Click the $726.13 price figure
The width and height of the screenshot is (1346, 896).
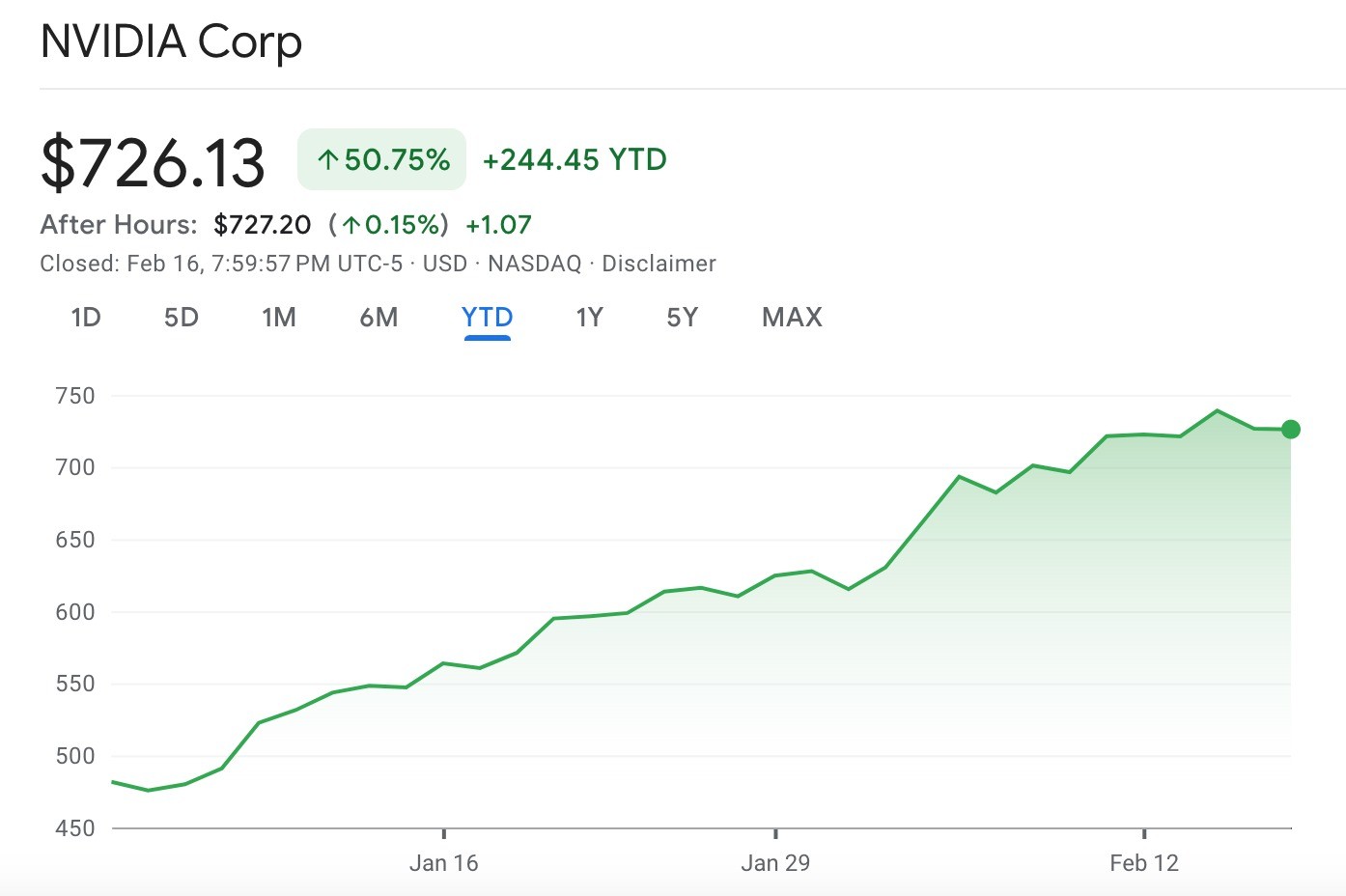tap(153, 162)
